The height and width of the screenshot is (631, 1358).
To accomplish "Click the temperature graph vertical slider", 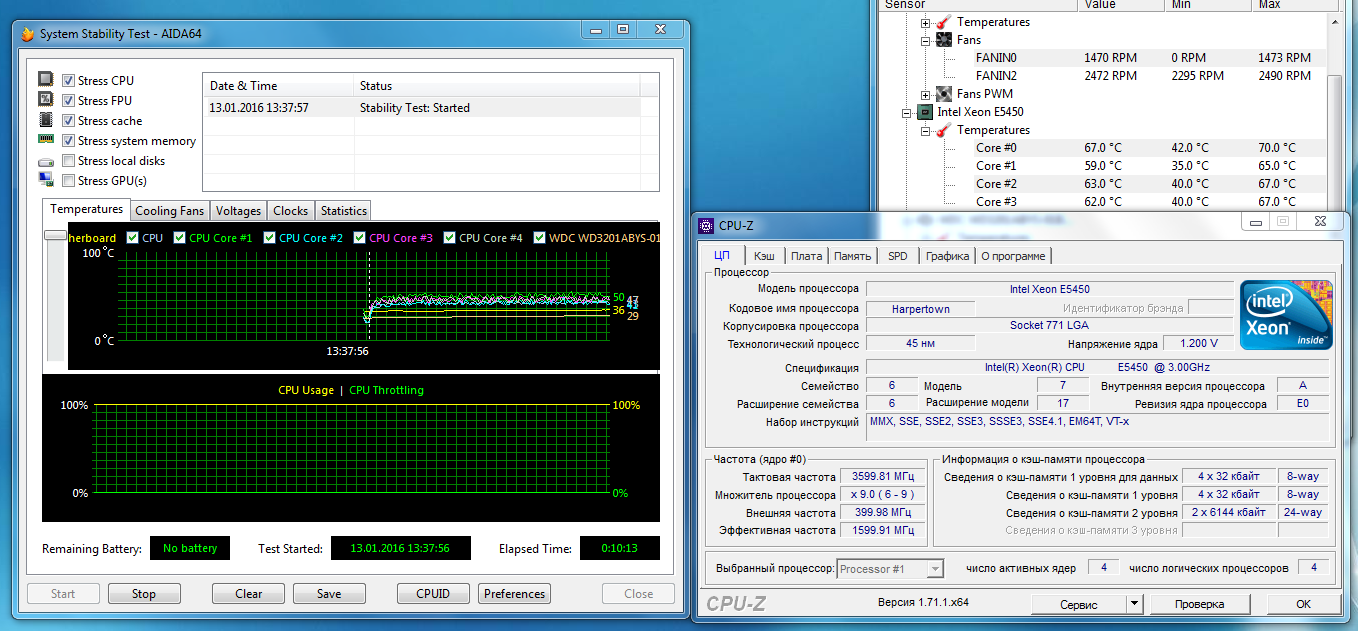I will click(55, 235).
